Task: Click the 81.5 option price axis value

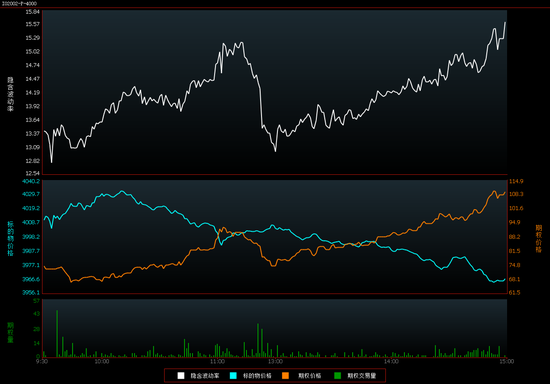Action: point(515,251)
